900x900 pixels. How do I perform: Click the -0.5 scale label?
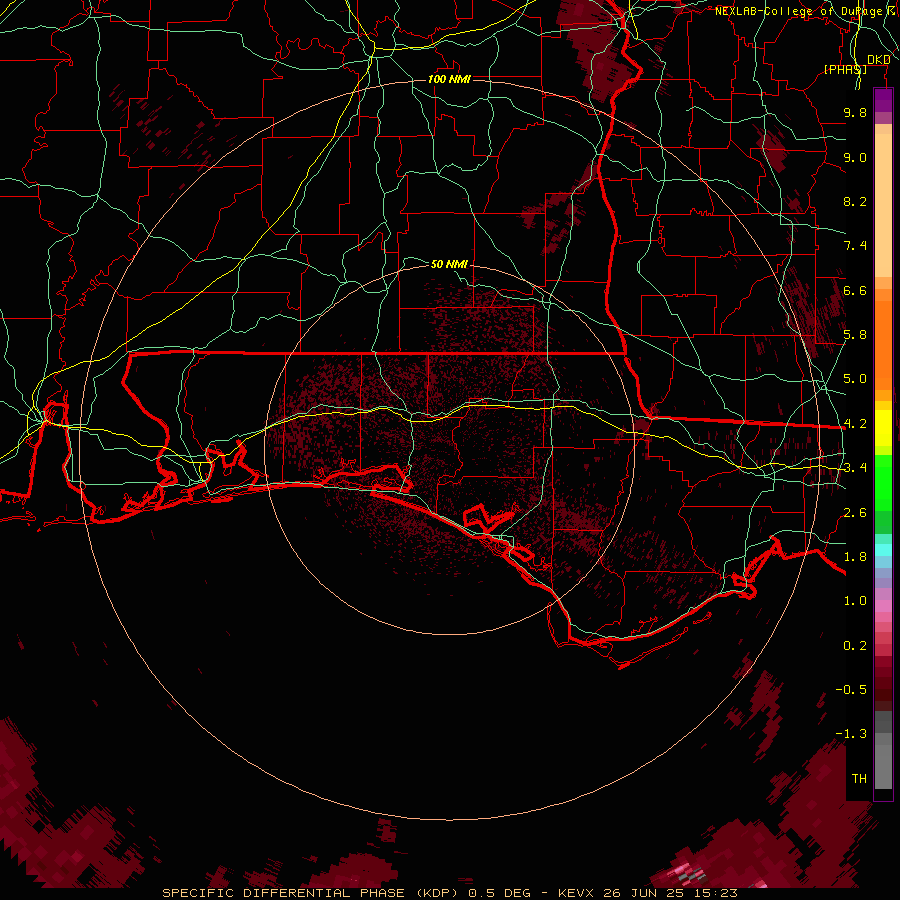click(x=851, y=690)
